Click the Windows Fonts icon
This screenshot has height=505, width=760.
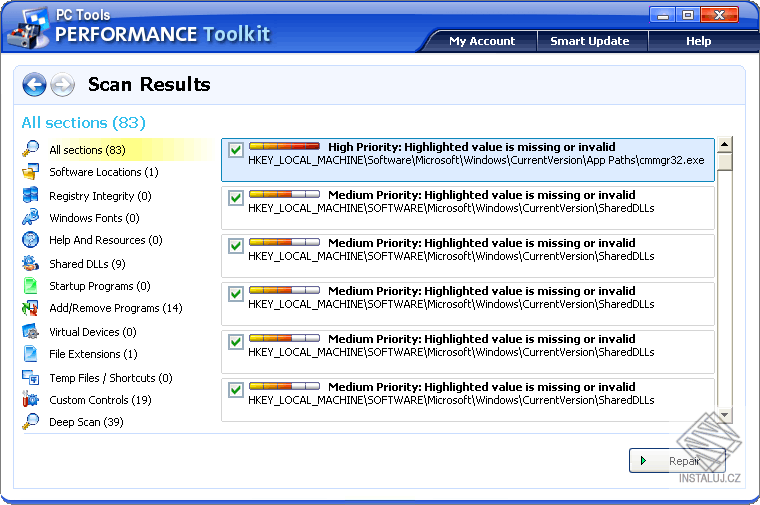[30, 217]
